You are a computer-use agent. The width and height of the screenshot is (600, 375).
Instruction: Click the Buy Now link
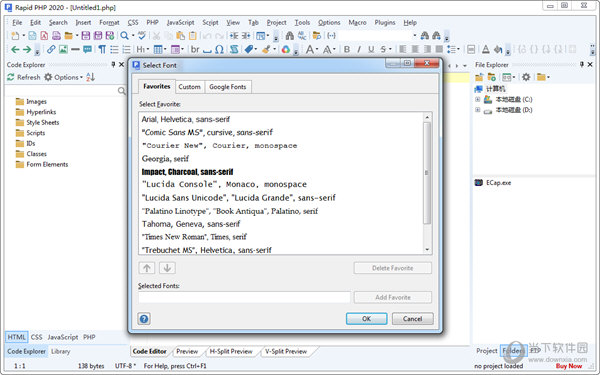click(569, 366)
